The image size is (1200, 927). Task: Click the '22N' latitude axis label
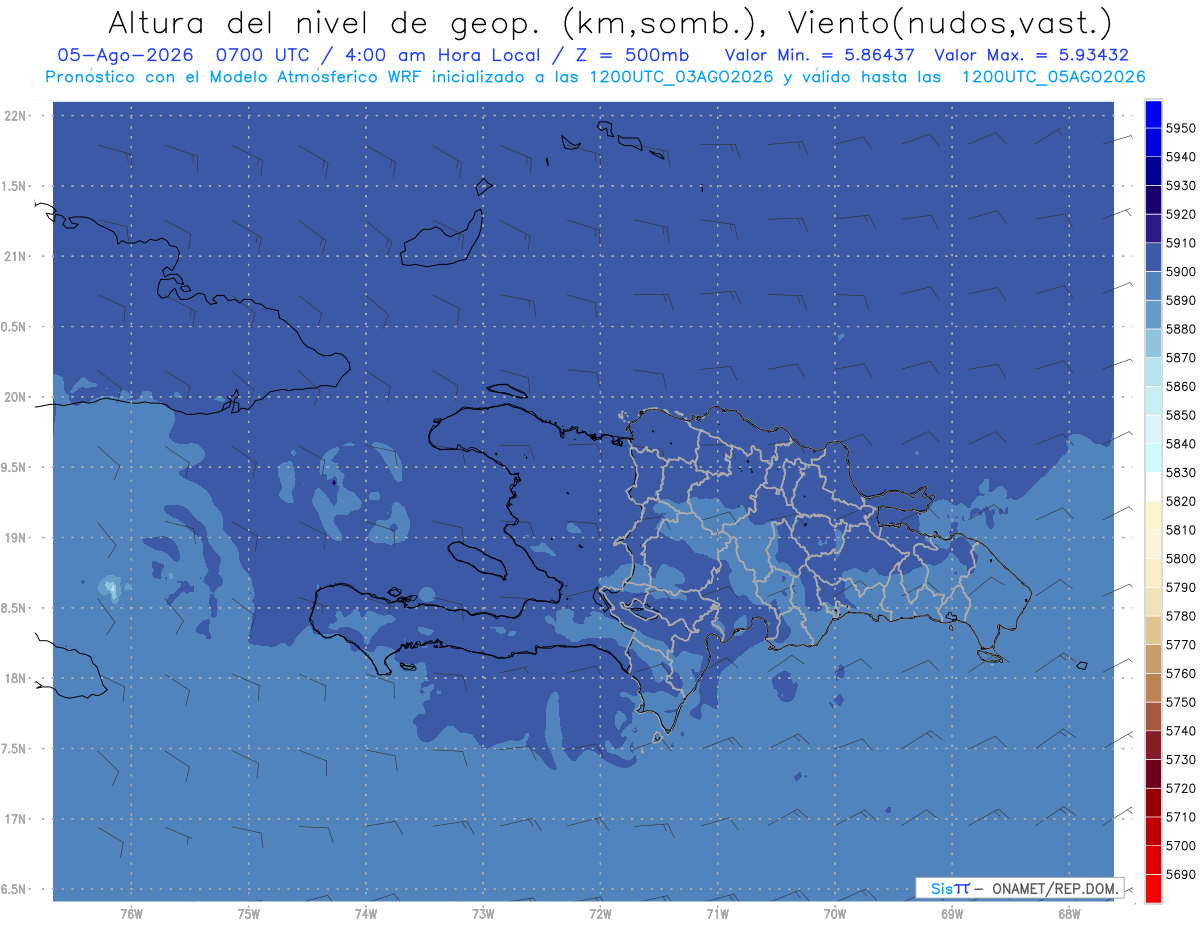[15, 115]
